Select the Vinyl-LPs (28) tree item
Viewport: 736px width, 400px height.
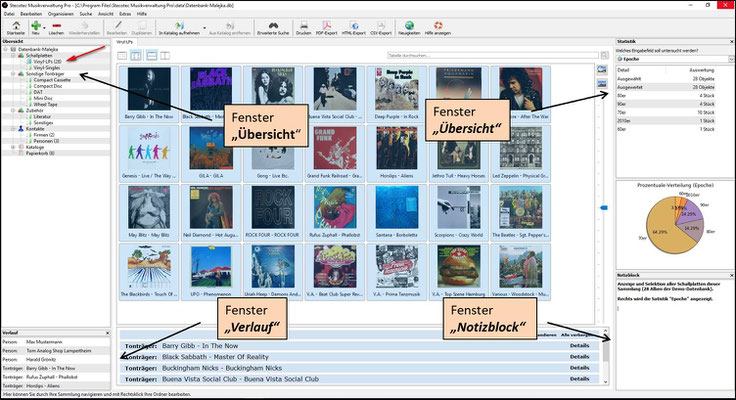47,62
